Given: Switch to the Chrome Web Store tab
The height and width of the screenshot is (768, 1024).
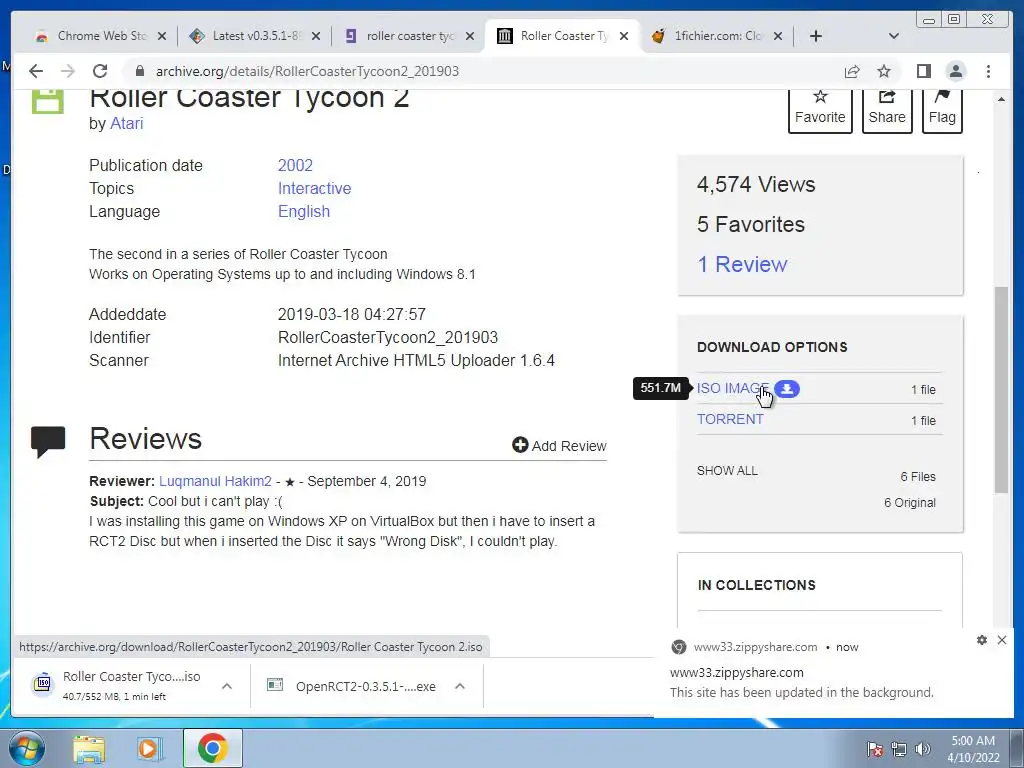Looking at the screenshot, I should (x=101, y=36).
